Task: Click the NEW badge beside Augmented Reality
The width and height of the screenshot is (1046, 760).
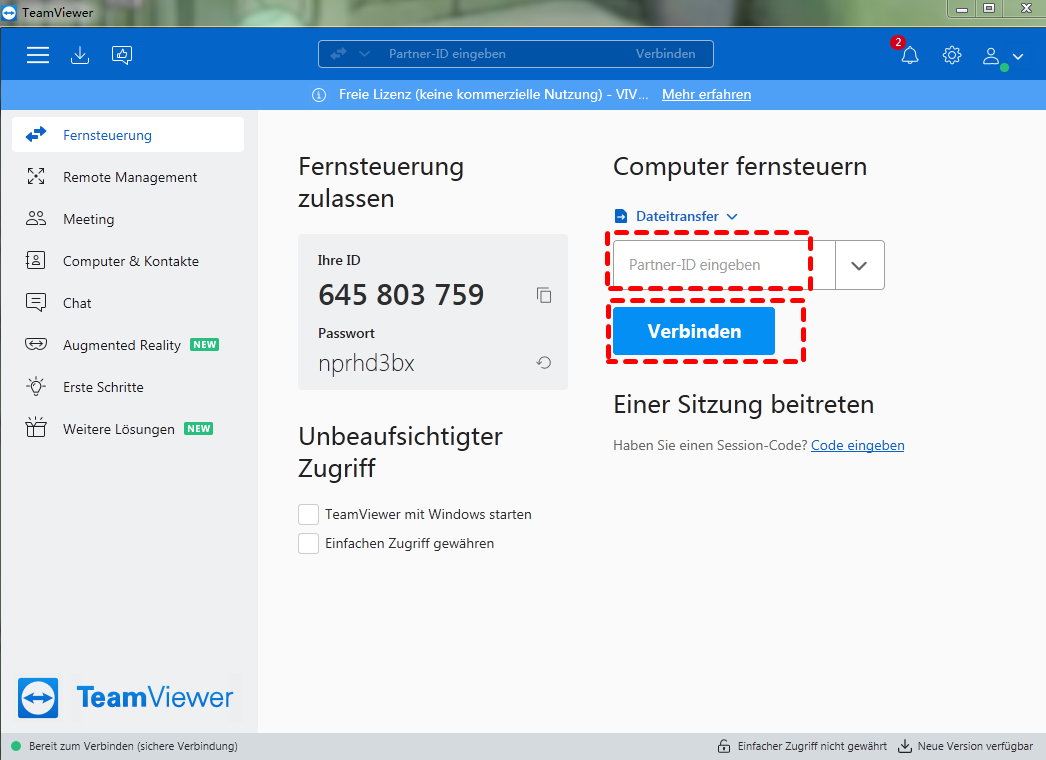Action: click(204, 345)
